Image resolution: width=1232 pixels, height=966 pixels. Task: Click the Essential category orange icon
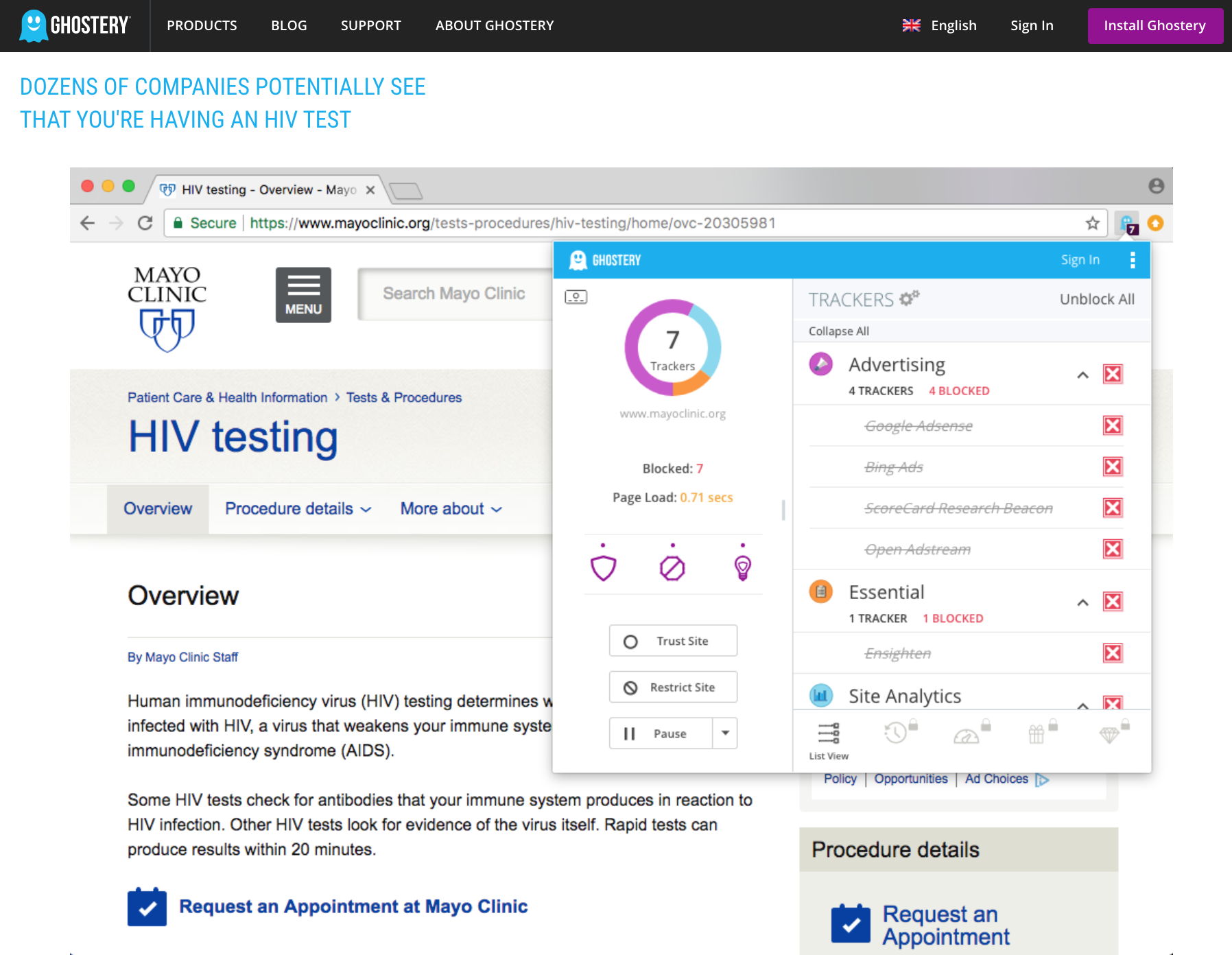click(821, 591)
